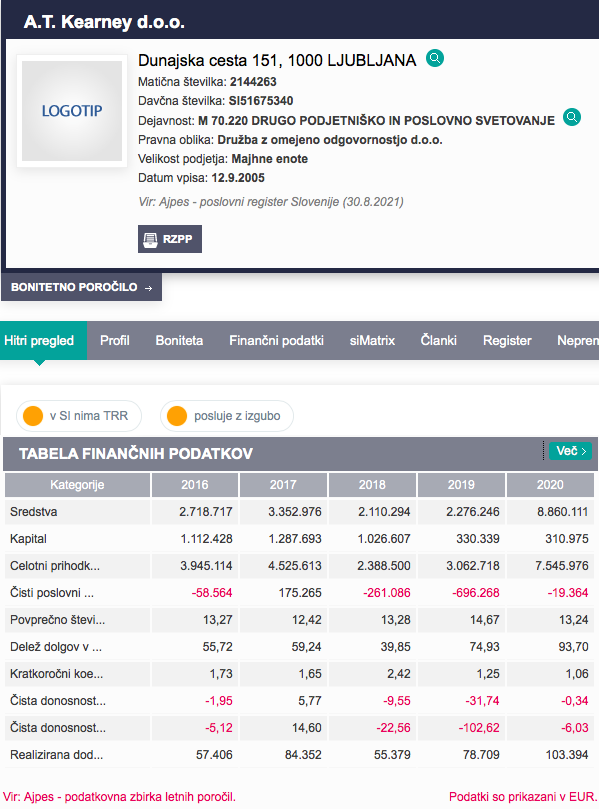Select the Sredstva row label

click(x=34, y=512)
